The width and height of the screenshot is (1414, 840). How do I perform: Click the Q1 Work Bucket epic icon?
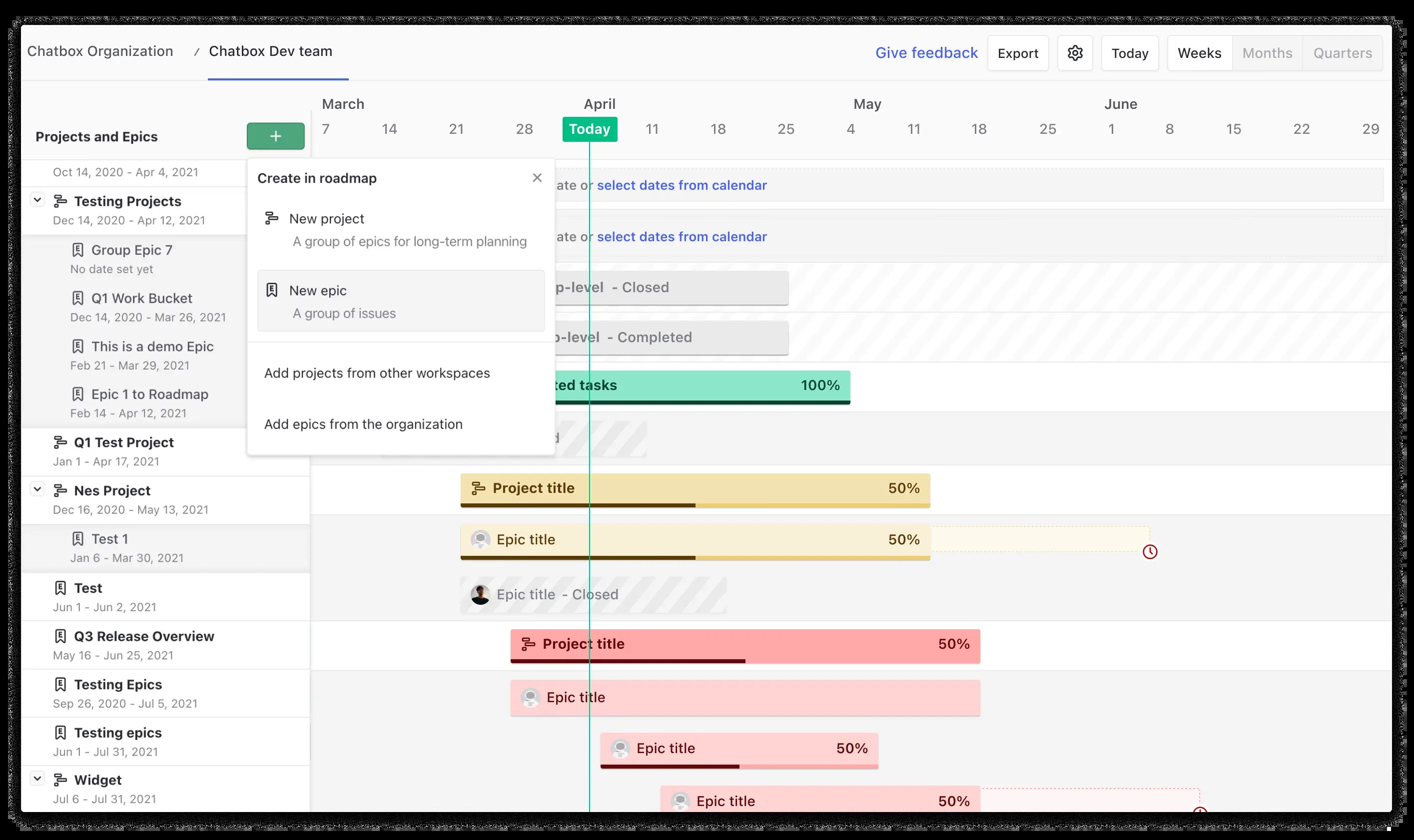tap(77, 298)
